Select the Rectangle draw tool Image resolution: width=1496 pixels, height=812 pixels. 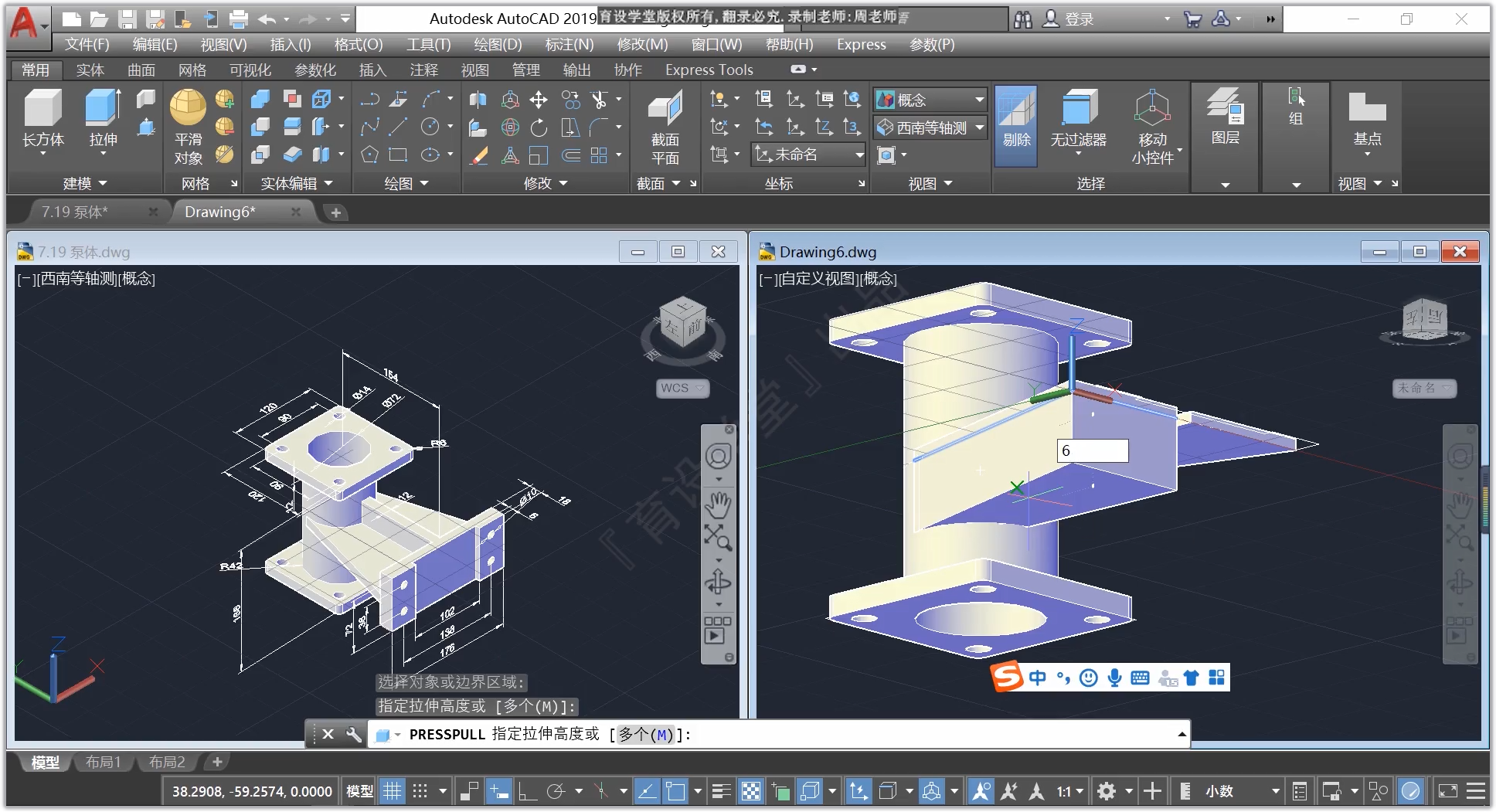(399, 155)
